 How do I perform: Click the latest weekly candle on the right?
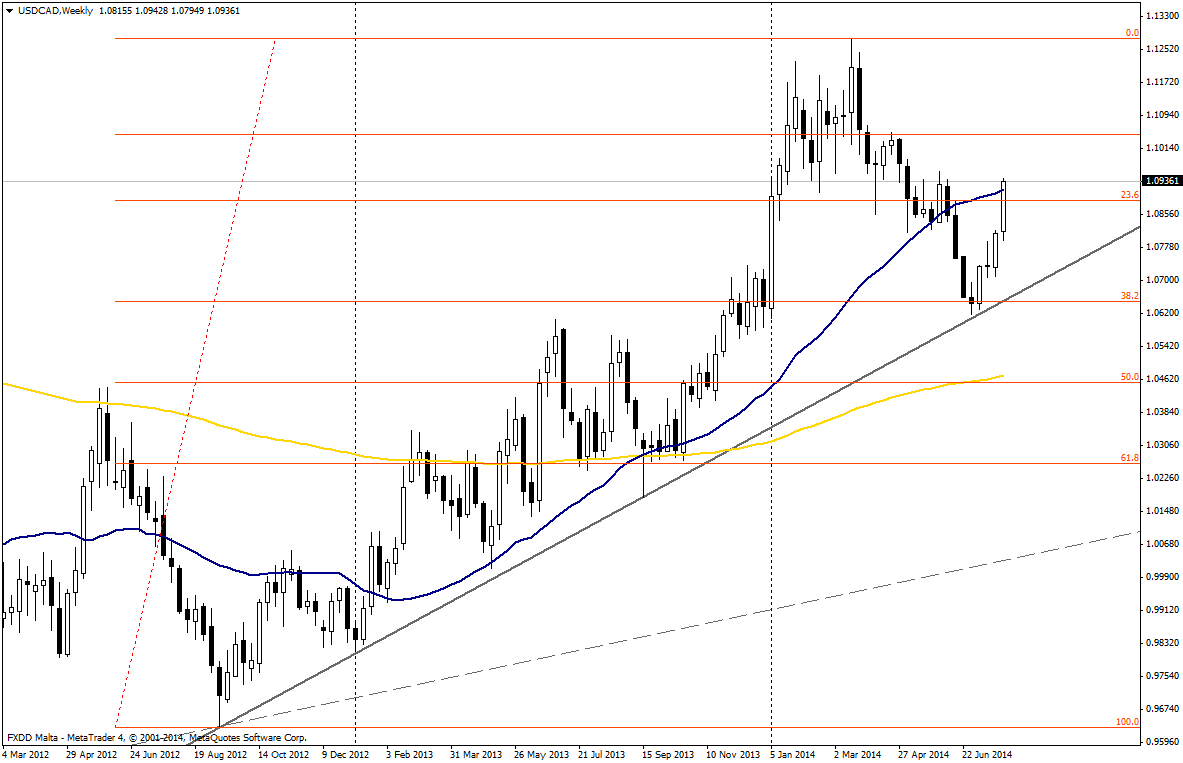pos(1003,207)
